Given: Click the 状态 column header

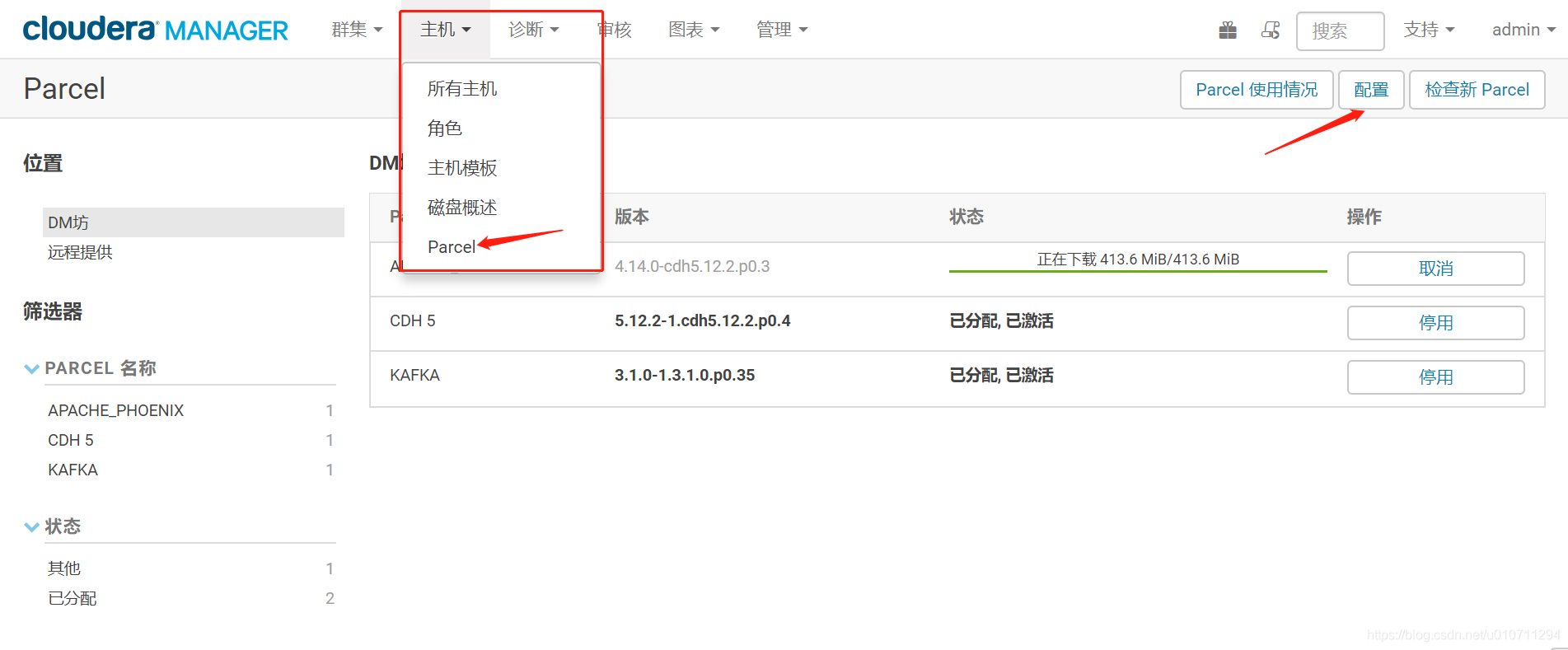Looking at the screenshot, I should coord(967,217).
